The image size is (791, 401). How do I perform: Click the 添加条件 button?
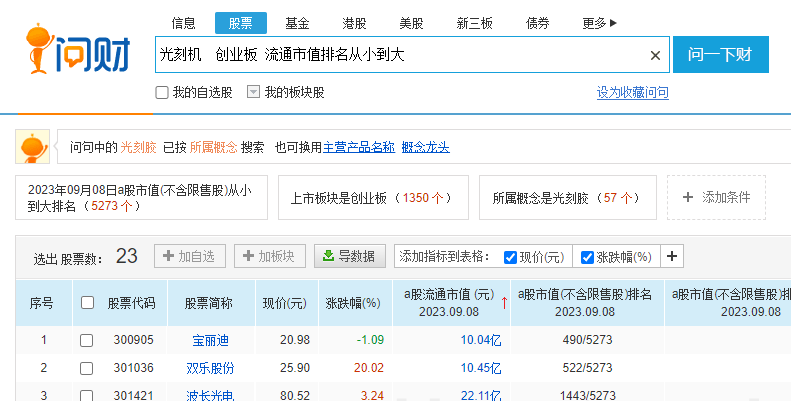point(716,197)
